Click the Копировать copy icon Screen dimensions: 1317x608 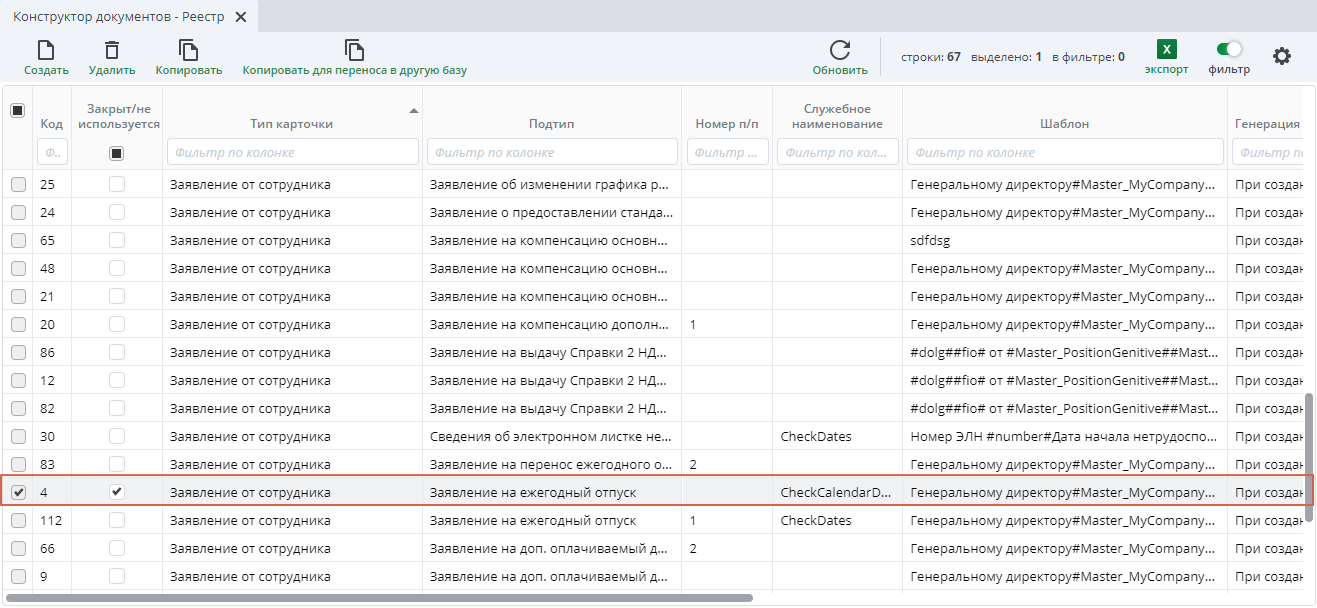188,51
